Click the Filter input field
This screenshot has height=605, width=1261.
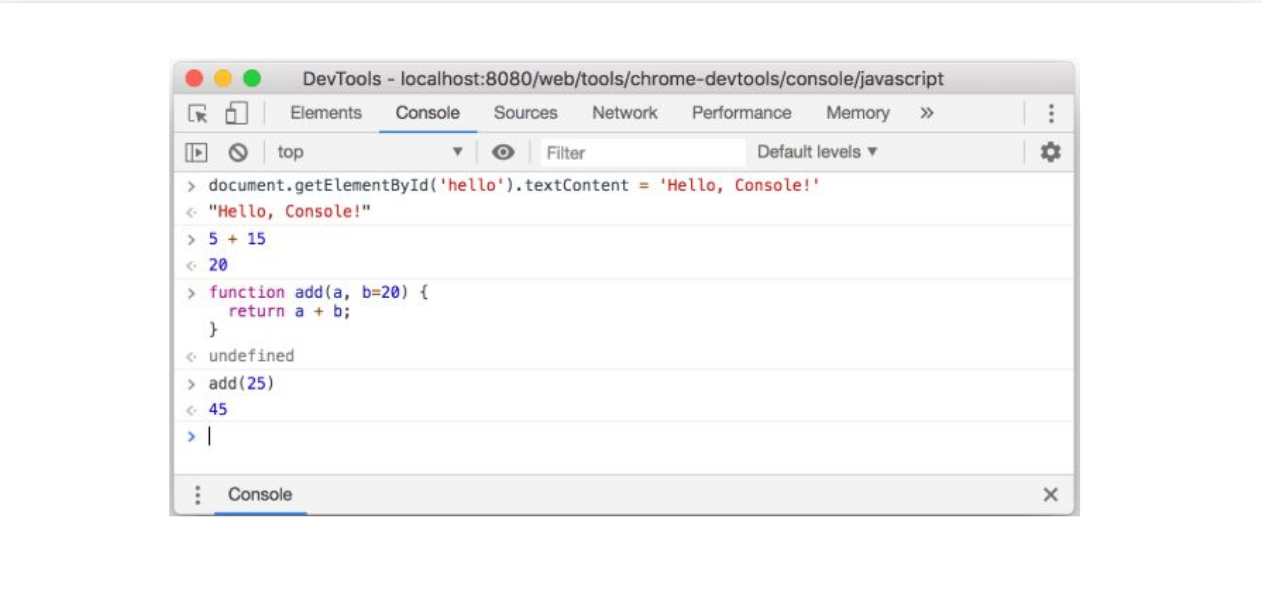coord(642,153)
